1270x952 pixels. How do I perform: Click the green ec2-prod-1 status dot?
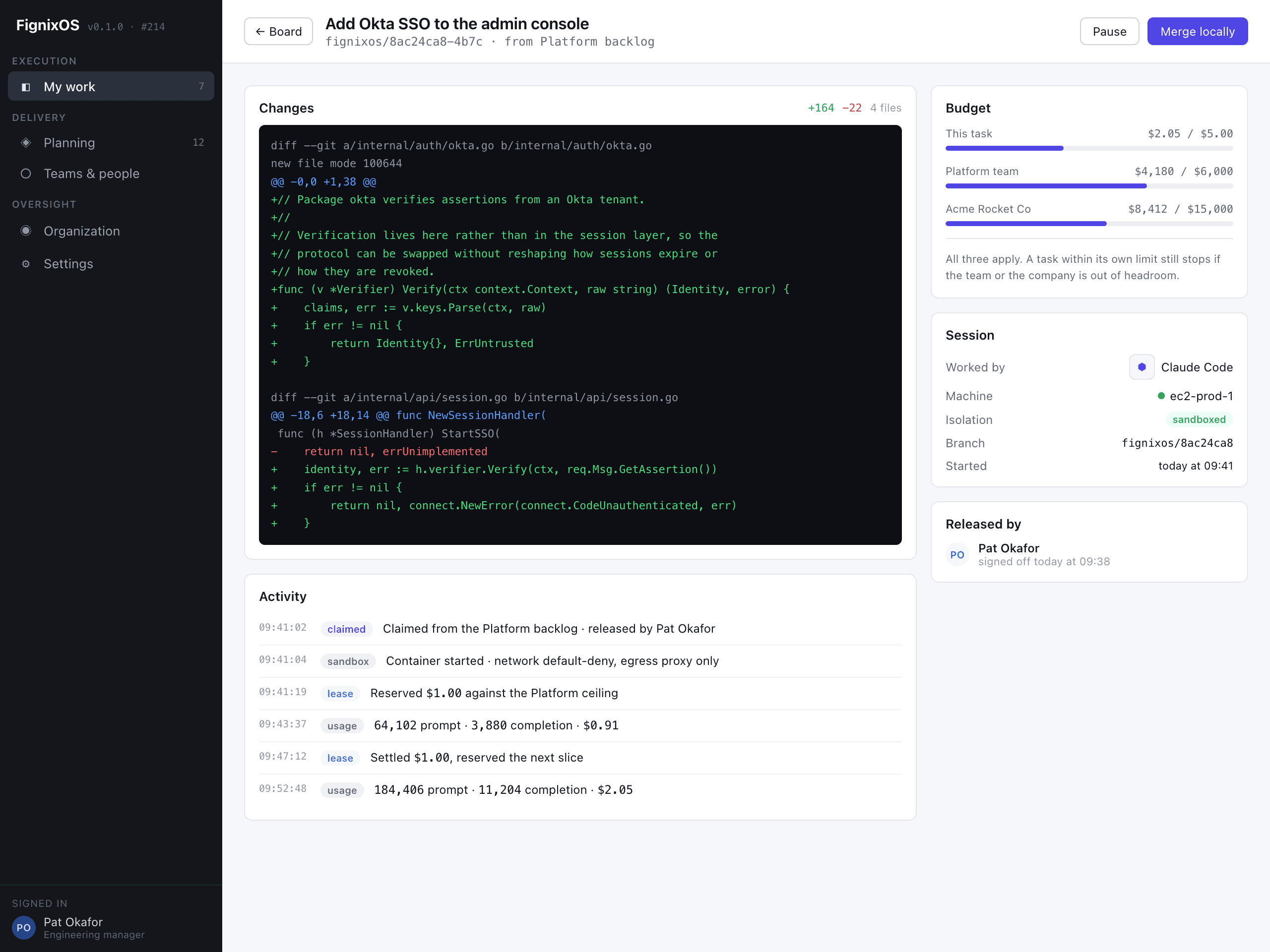[1161, 395]
